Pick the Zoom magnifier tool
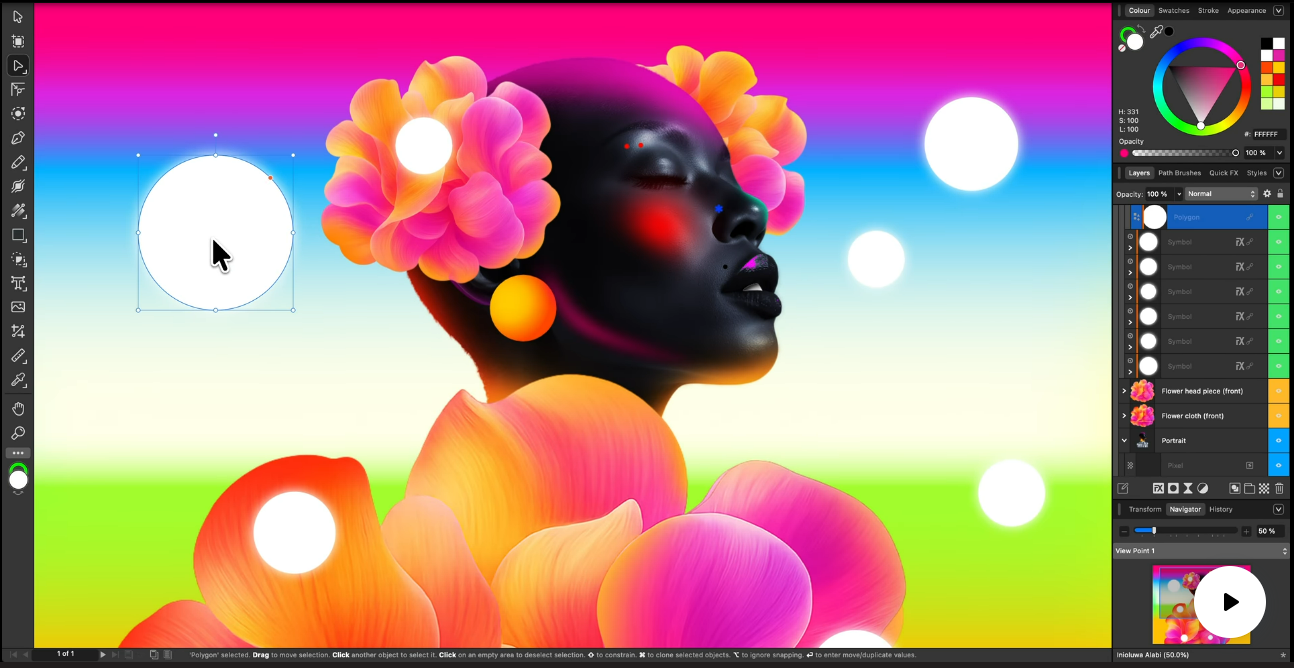Screen dimensions: 1294x668 point(18,433)
